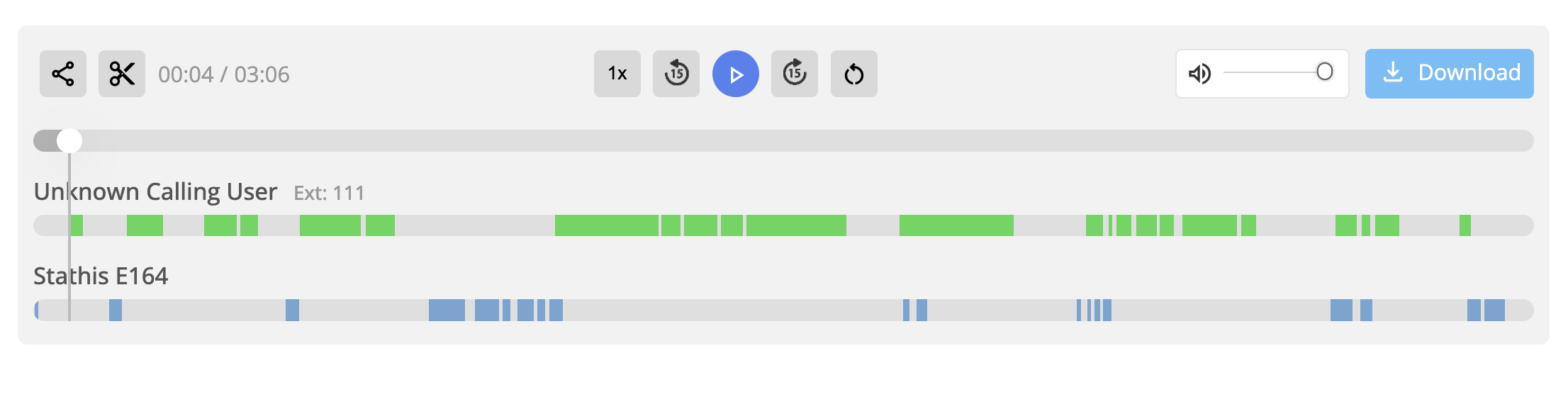Download the call recording
This screenshot has height=397, width=1568.
(x=1450, y=74)
